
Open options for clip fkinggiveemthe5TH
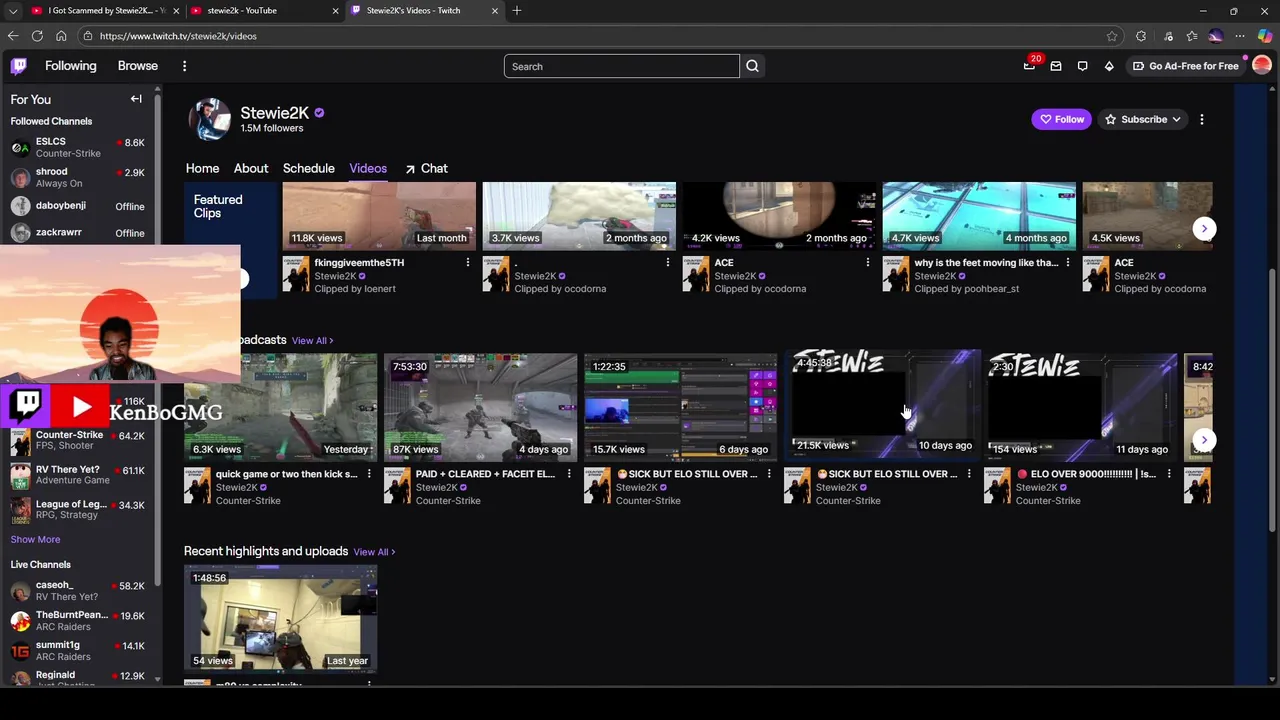click(x=467, y=263)
